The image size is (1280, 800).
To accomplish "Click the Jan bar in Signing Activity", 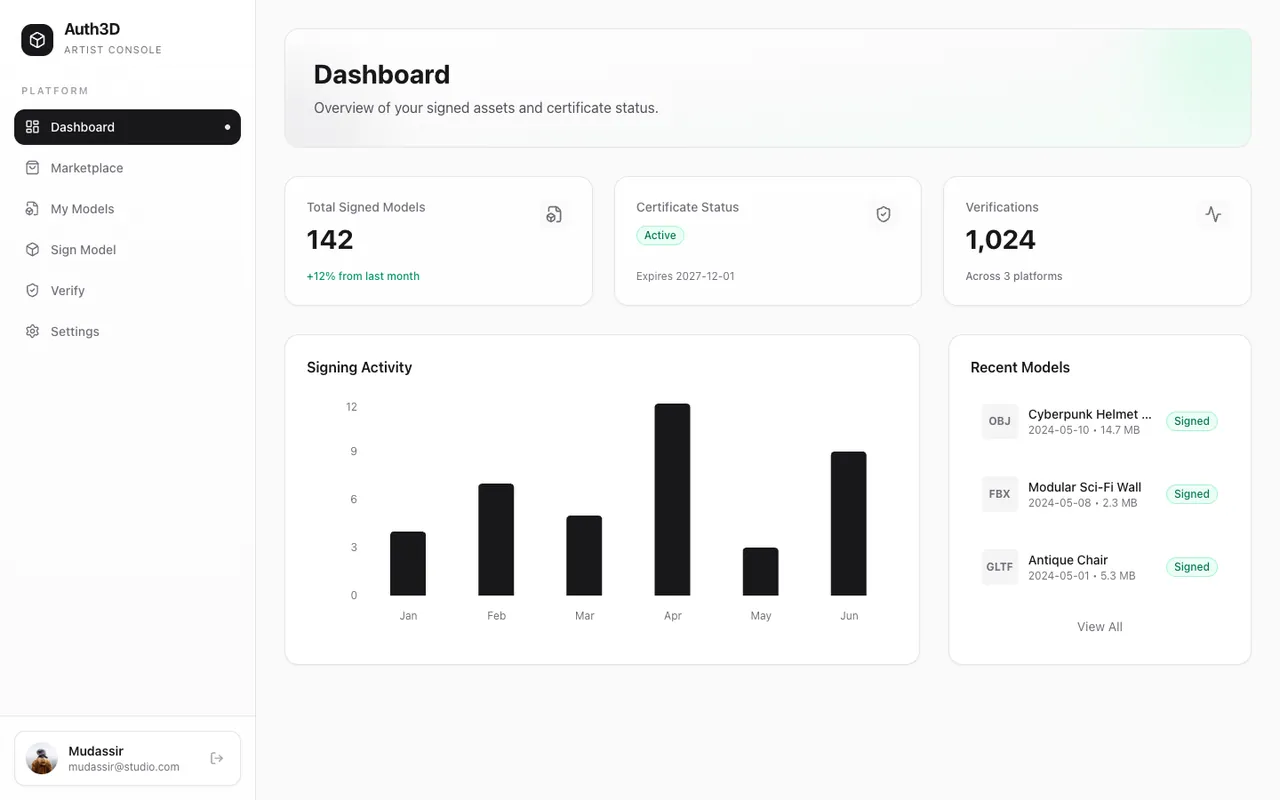I will click(x=408, y=564).
